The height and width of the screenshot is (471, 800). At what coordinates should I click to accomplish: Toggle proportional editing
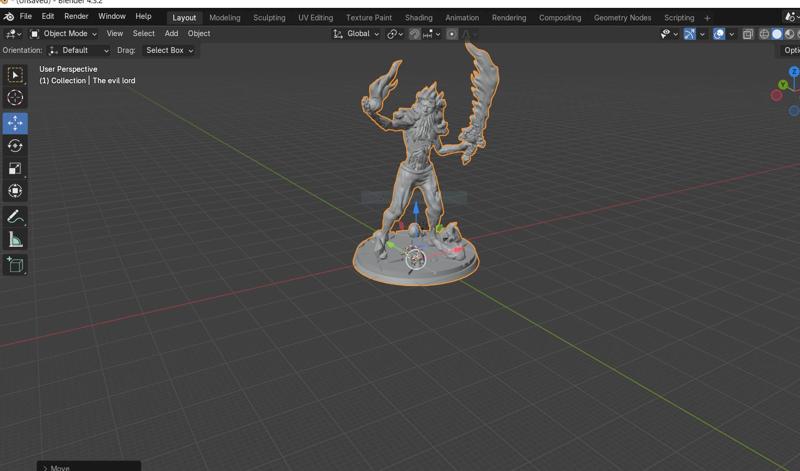pos(452,34)
